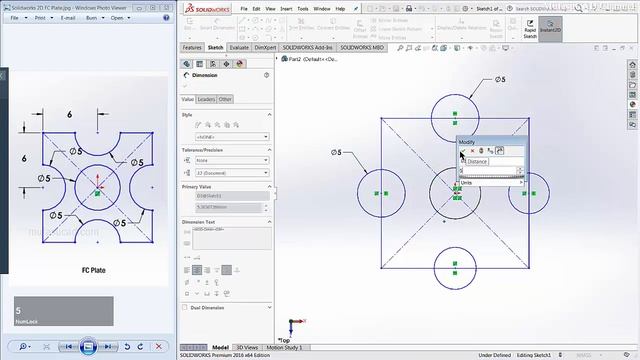Image resolution: width=640 pixels, height=360 pixels.
Task: Open SolidWorks Tools menu
Action: (x=303, y=9)
